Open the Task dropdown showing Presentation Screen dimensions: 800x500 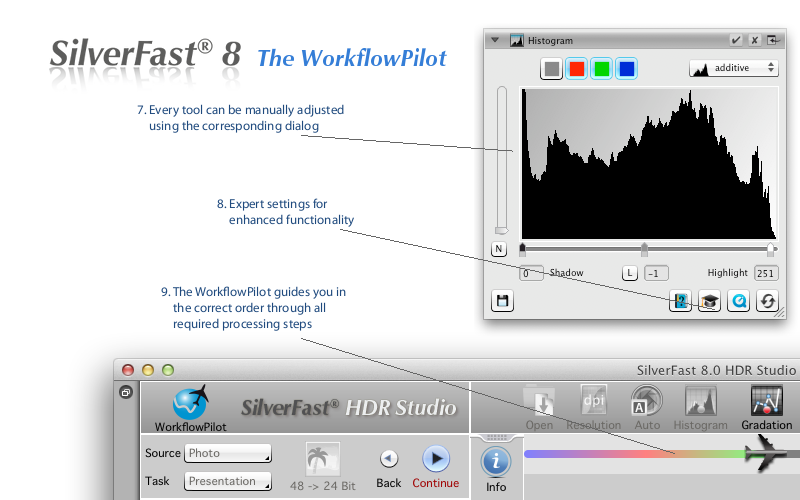coord(228,481)
